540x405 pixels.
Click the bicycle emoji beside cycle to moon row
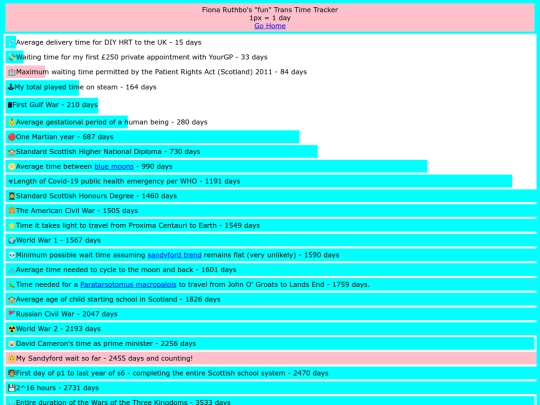(x=11, y=270)
